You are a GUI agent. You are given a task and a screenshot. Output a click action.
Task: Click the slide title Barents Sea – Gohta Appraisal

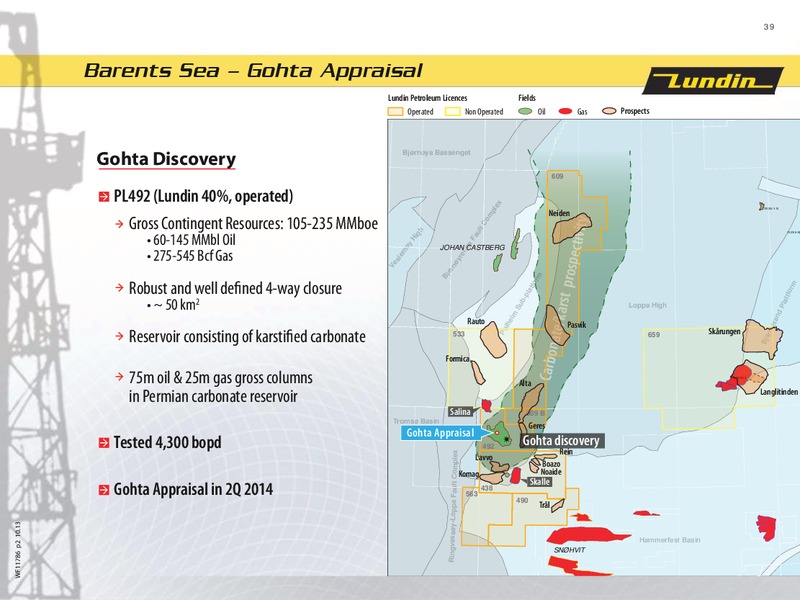pyautogui.click(x=254, y=70)
